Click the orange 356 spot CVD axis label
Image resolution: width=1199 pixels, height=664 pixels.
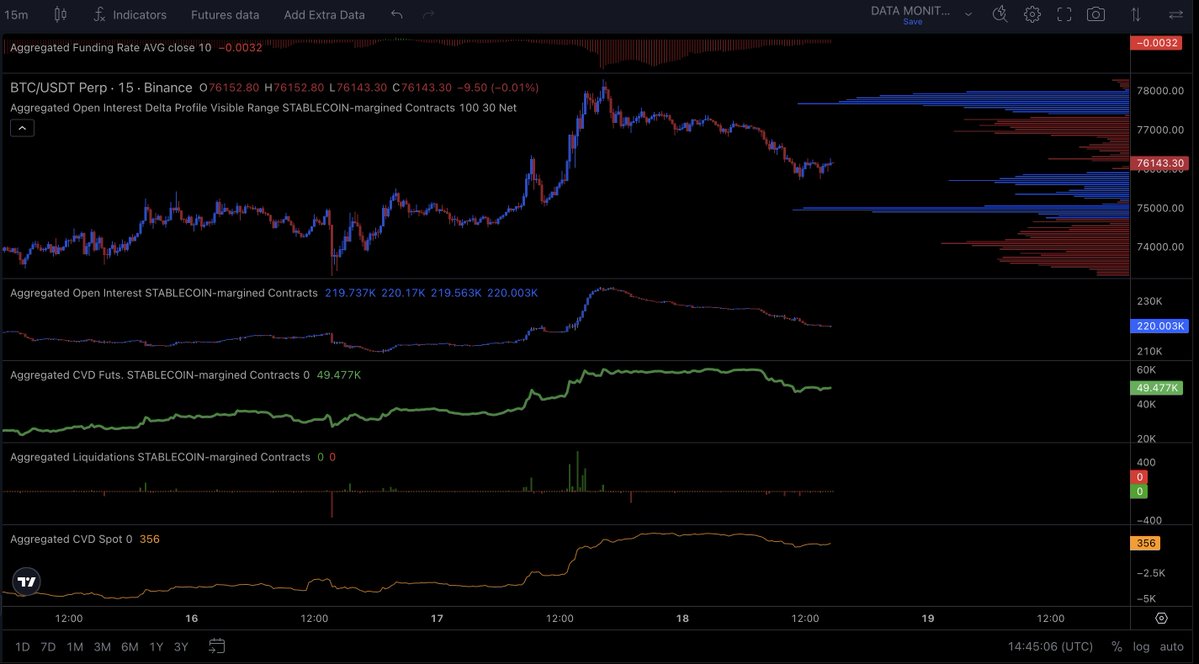[x=1145, y=543]
